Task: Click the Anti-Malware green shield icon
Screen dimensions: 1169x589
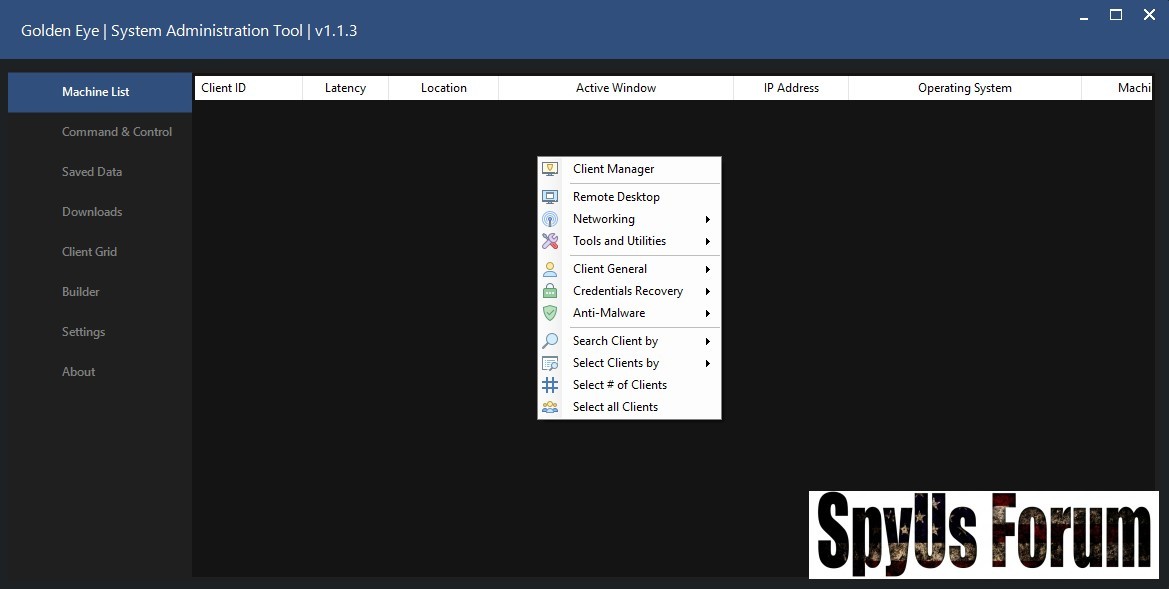Action: (550, 313)
